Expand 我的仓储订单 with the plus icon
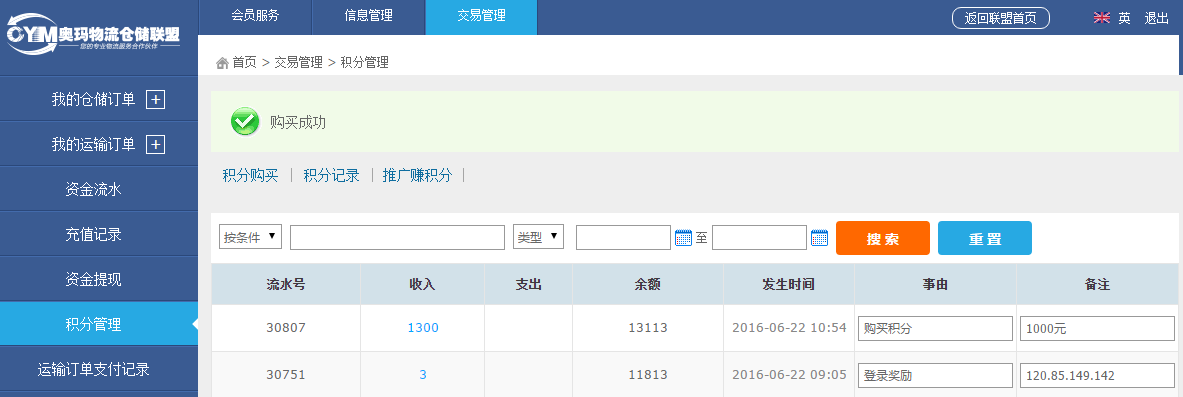The width and height of the screenshot is (1183, 397). [x=155, y=100]
